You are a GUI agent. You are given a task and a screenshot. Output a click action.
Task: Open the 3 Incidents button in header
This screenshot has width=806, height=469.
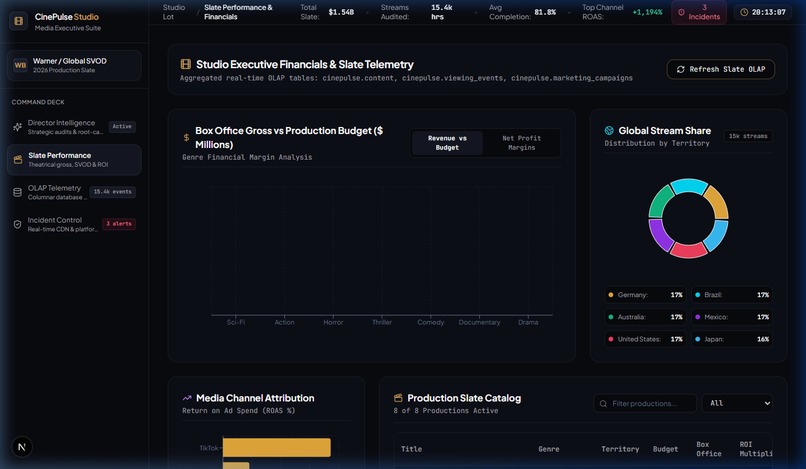(x=699, y=12)
